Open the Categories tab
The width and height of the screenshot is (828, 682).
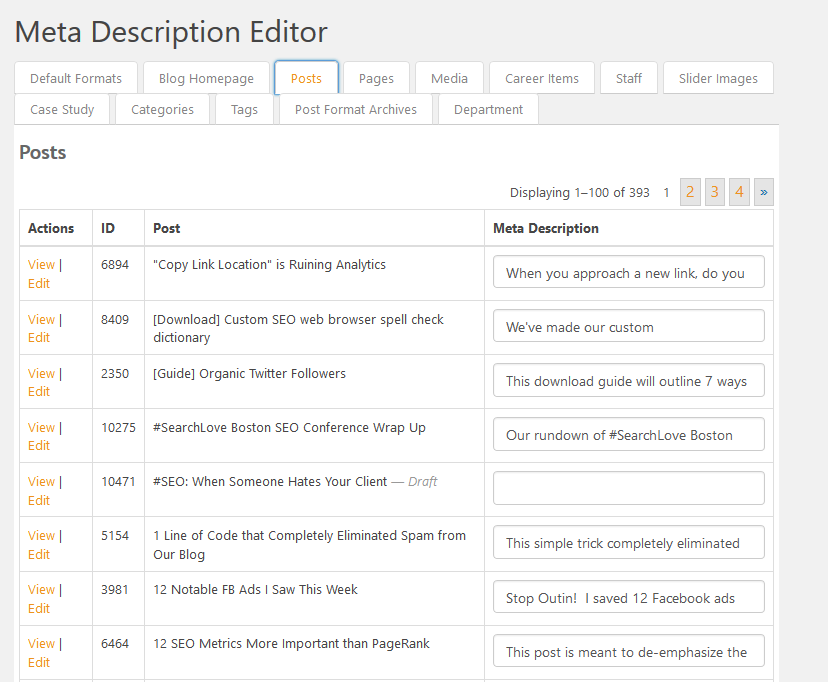pos(162,109)
